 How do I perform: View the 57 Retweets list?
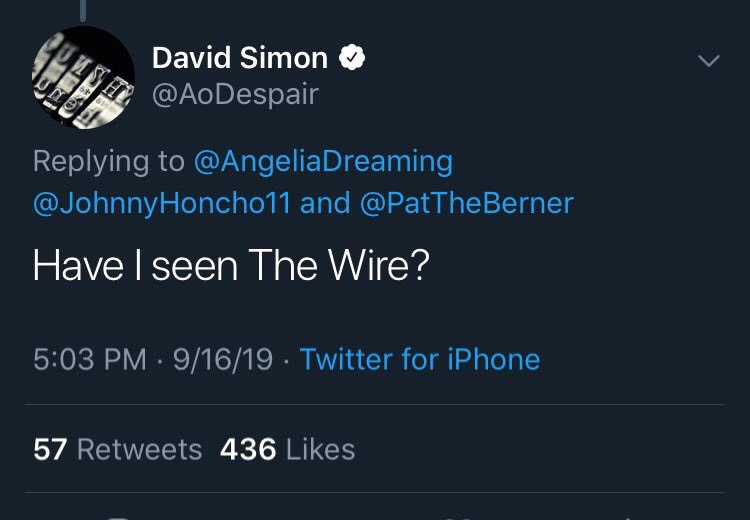point(117,449)
